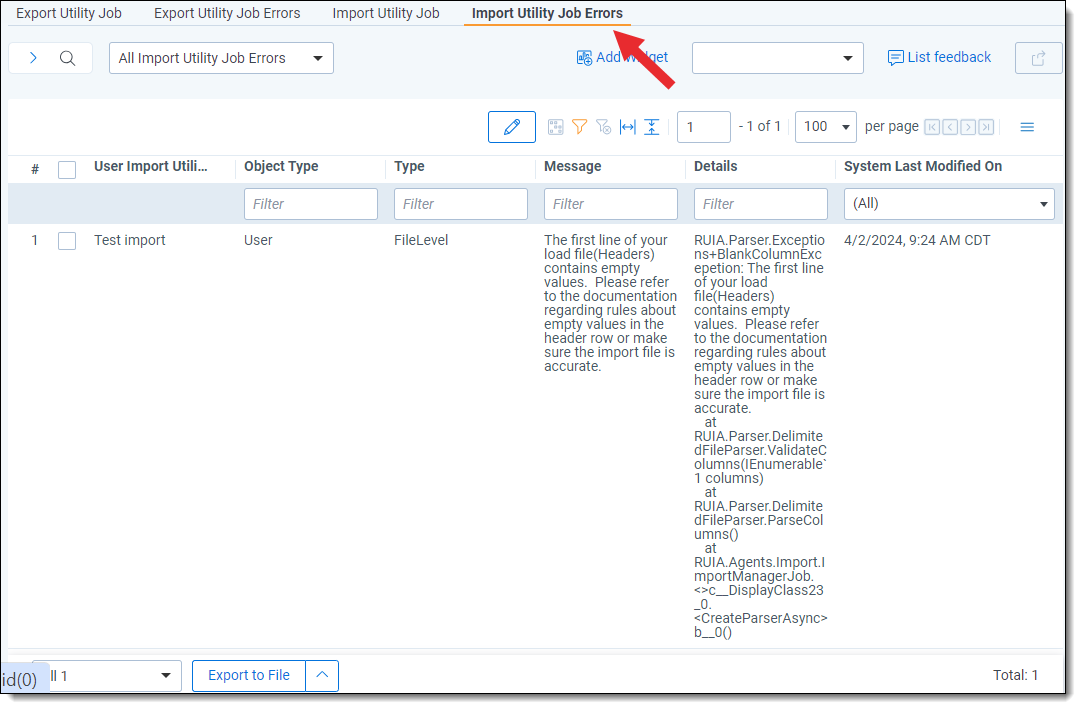Switch to the Import Utility Job tab
Image resolution: width=1081 pixels, height=709 pixels.
[386, 14]
